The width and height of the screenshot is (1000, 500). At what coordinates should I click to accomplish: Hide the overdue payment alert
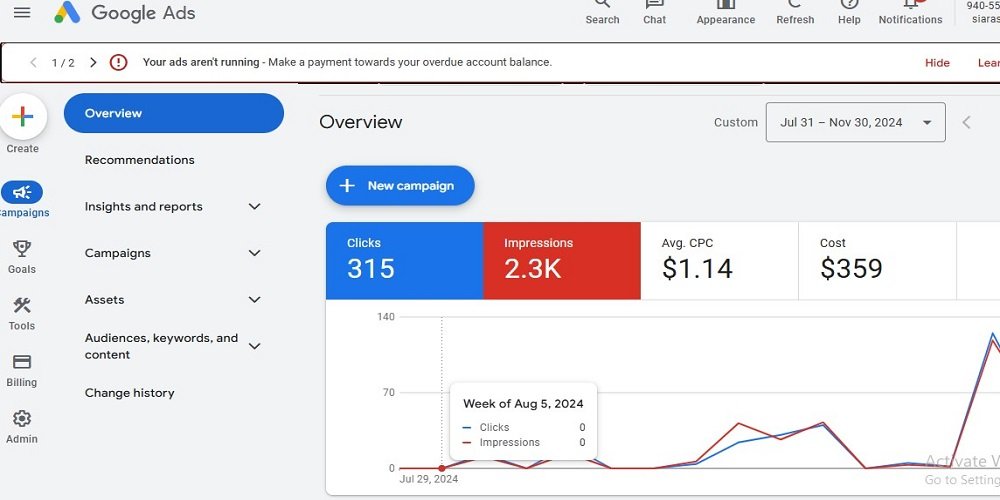937,62
